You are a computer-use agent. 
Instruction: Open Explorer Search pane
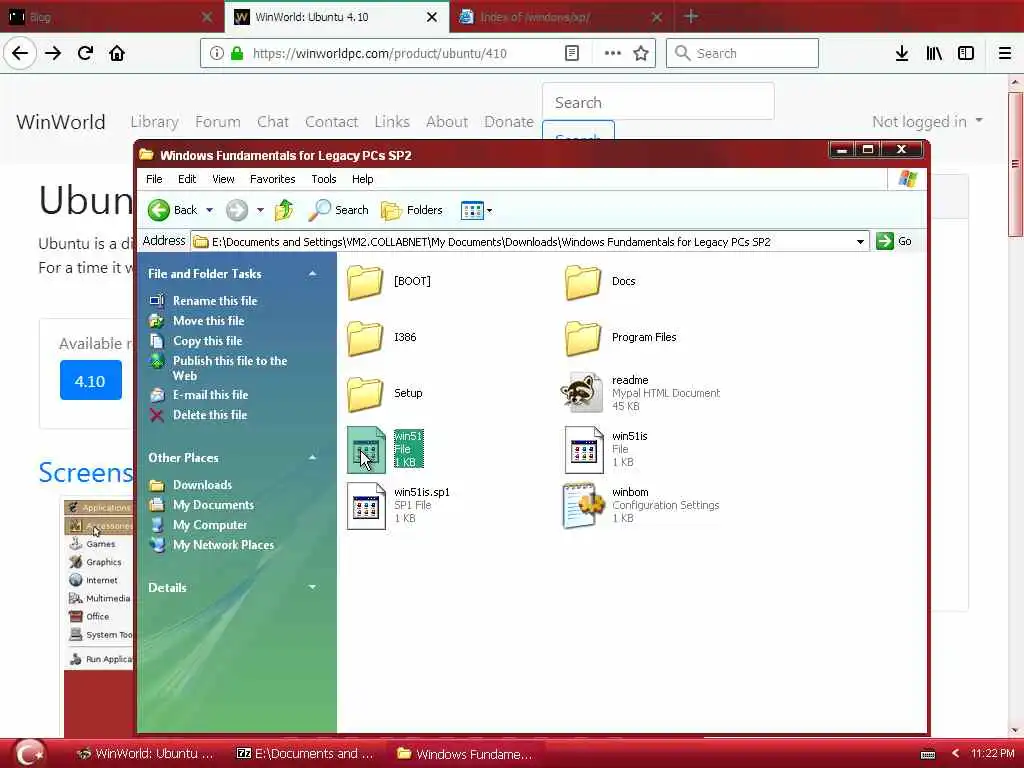[x=338, y=210]
